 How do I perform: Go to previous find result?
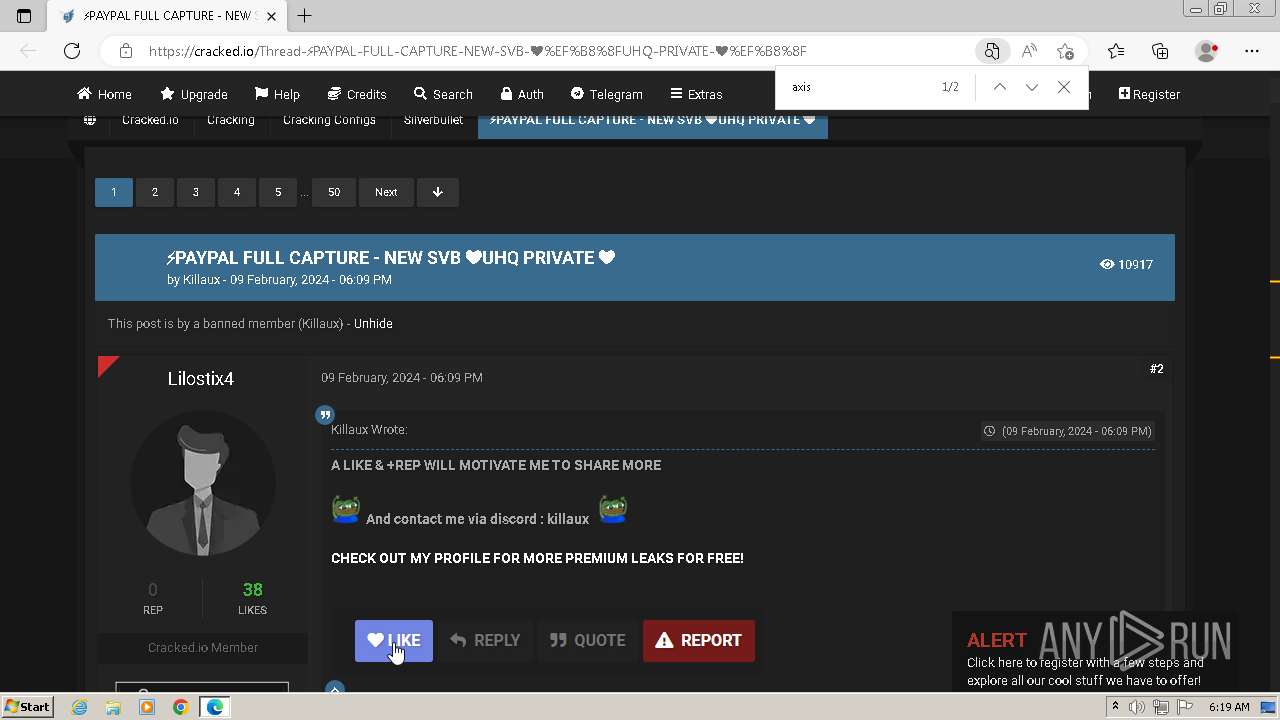(x=999, y=87)
